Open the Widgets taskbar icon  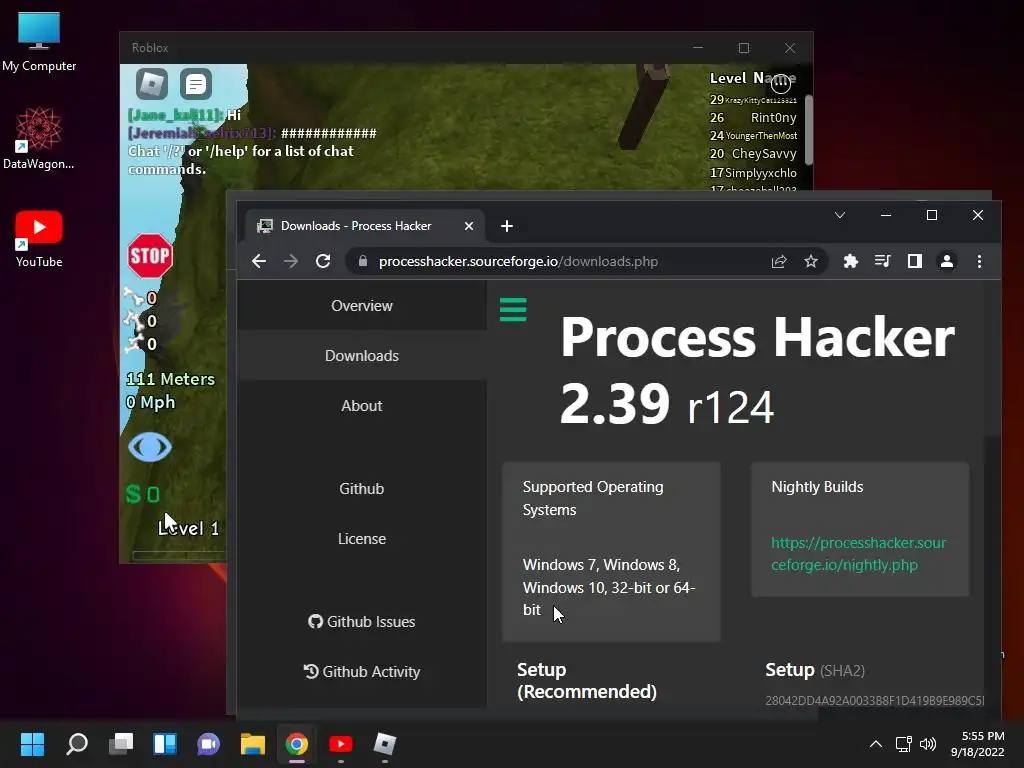165,744
